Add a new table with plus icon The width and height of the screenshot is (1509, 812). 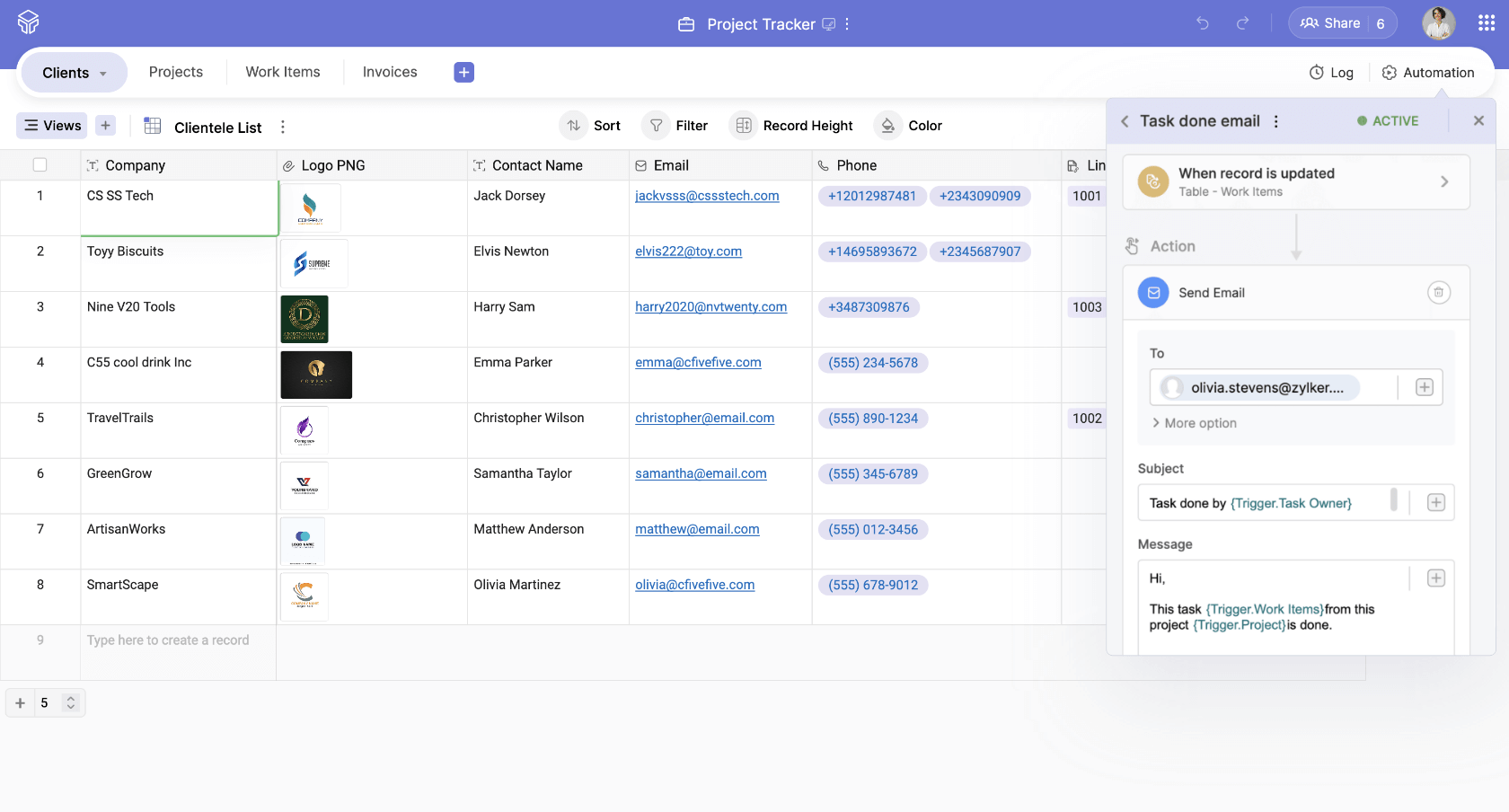[463, 73]
